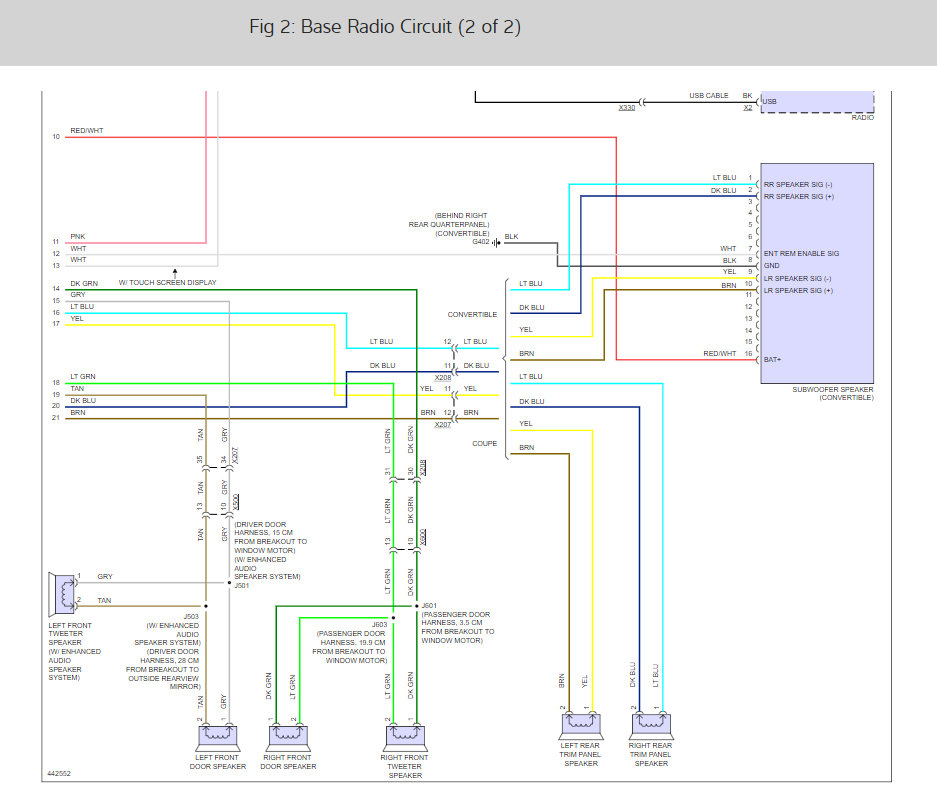Click 'RIGHT REAR TRIM PANEL SPEAKER' caption
This screenshot has width=937, height=811.
point(651,754)
